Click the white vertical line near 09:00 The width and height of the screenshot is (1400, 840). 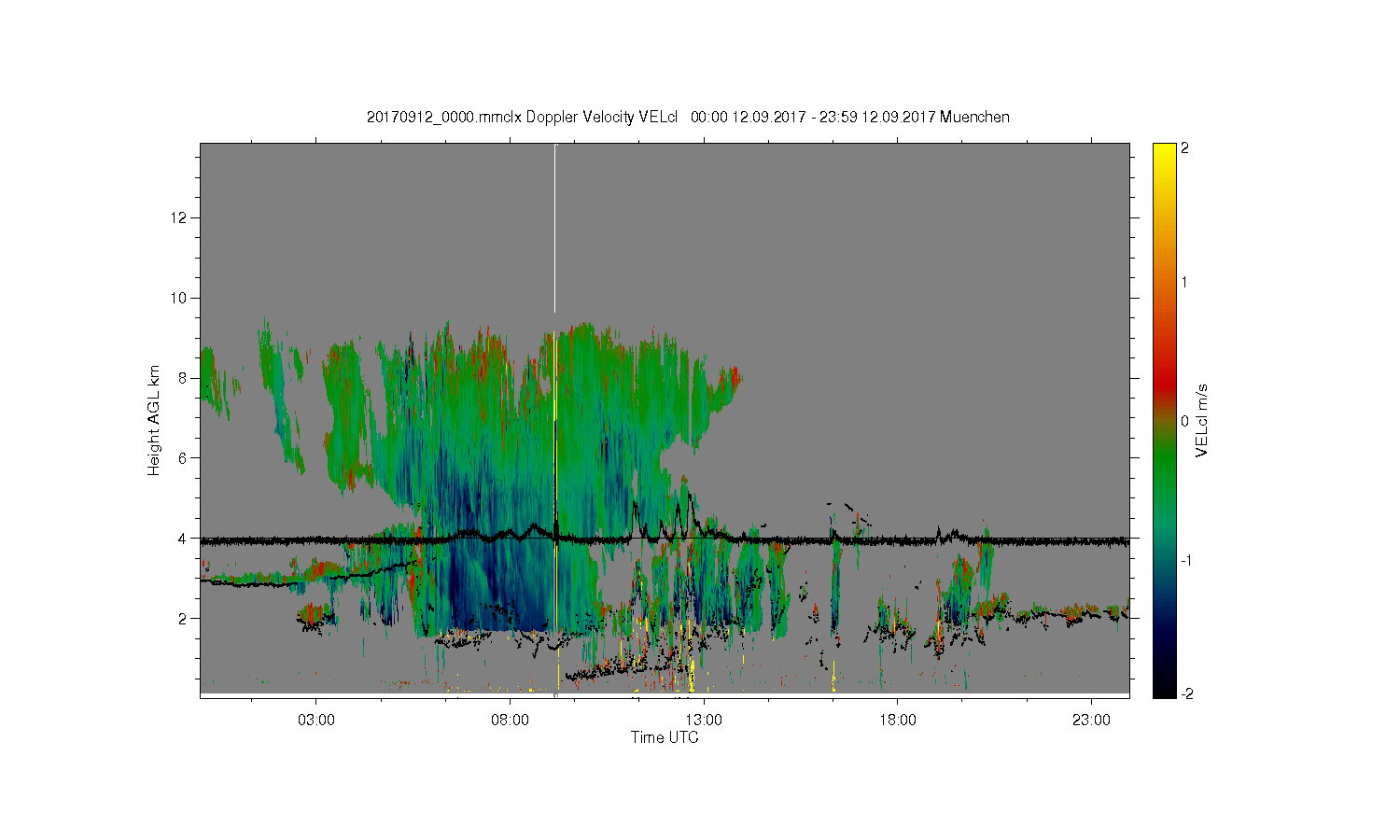click(555, 229)
